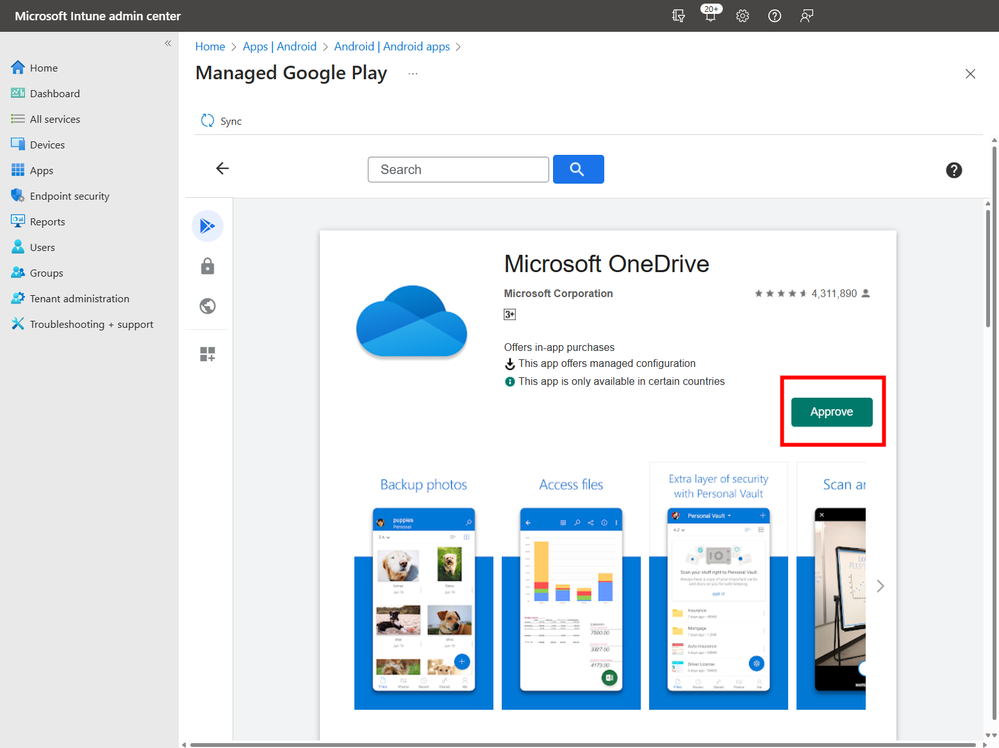
Task: Click the Search input field
Action: (458, 169)
